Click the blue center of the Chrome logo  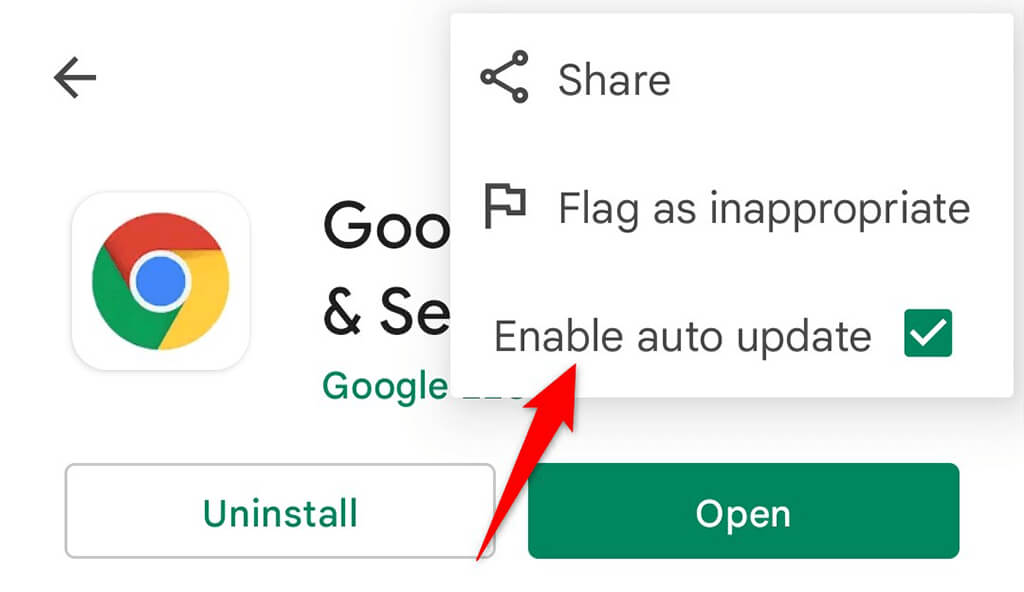click(x=160, y=282)
